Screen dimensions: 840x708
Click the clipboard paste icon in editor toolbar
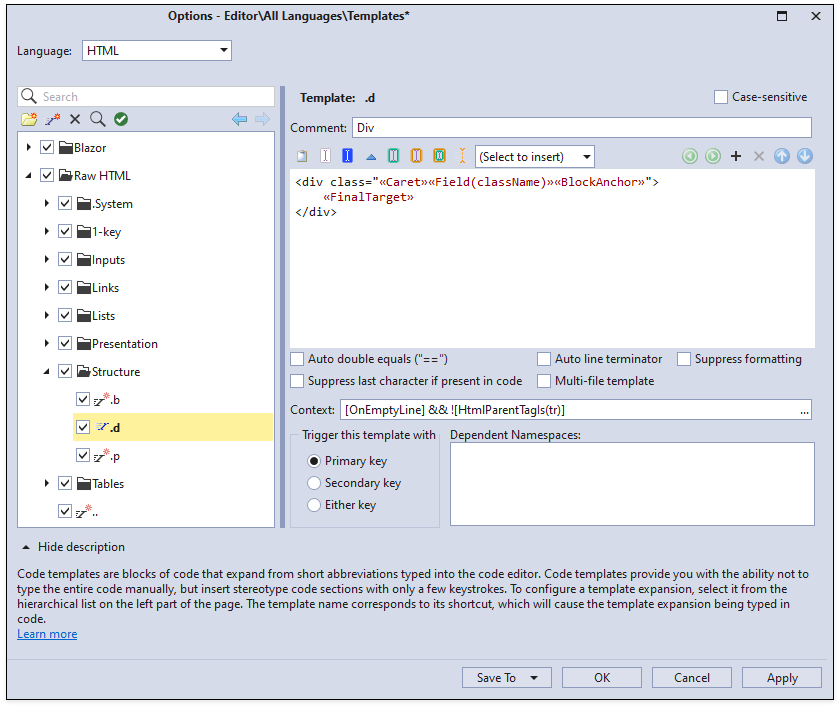(x=303, y=156)
